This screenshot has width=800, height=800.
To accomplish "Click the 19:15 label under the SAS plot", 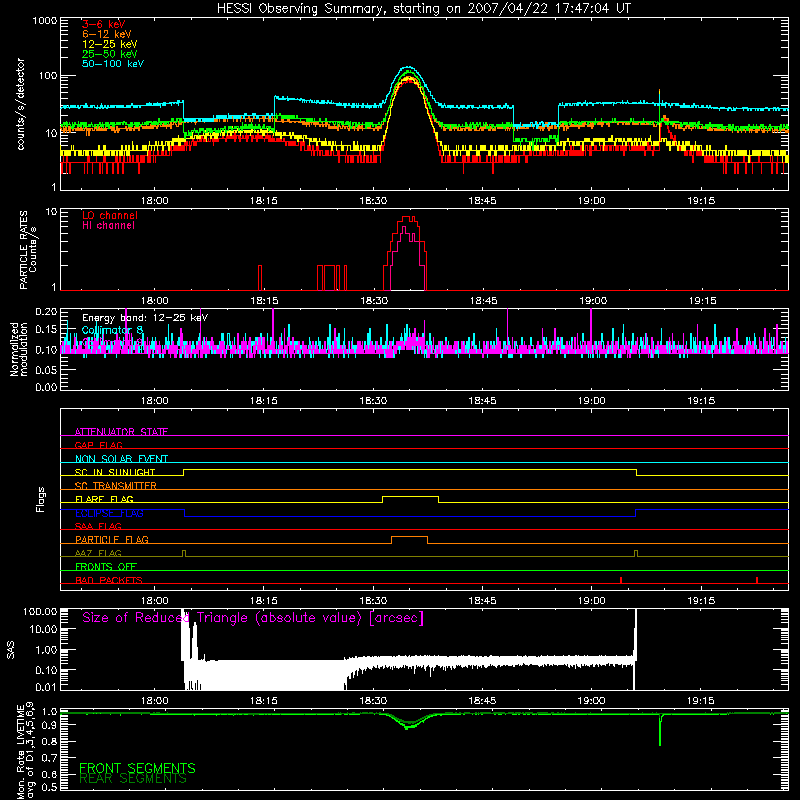I will (x=701, y=701).
